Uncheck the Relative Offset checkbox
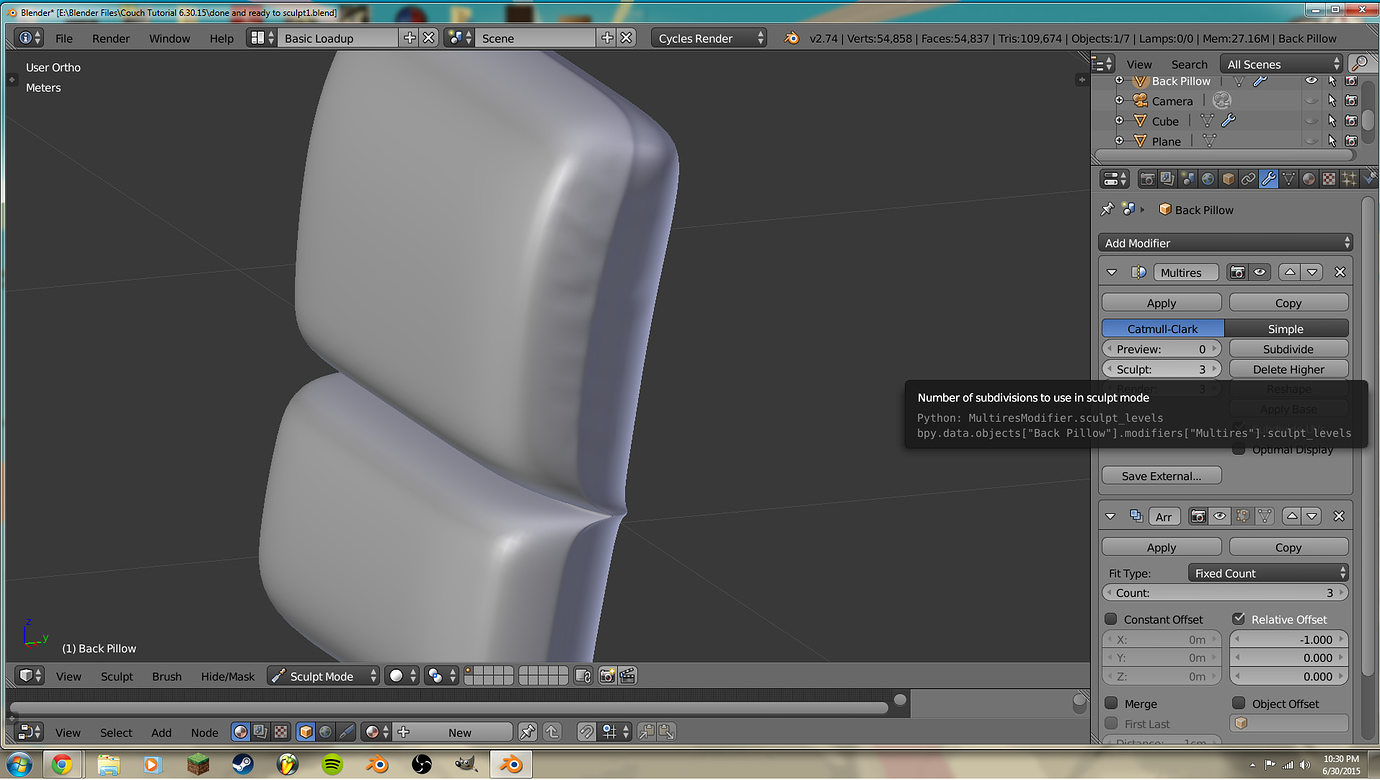Viewport: 1380px width, 780px height. coord(1239,619)
